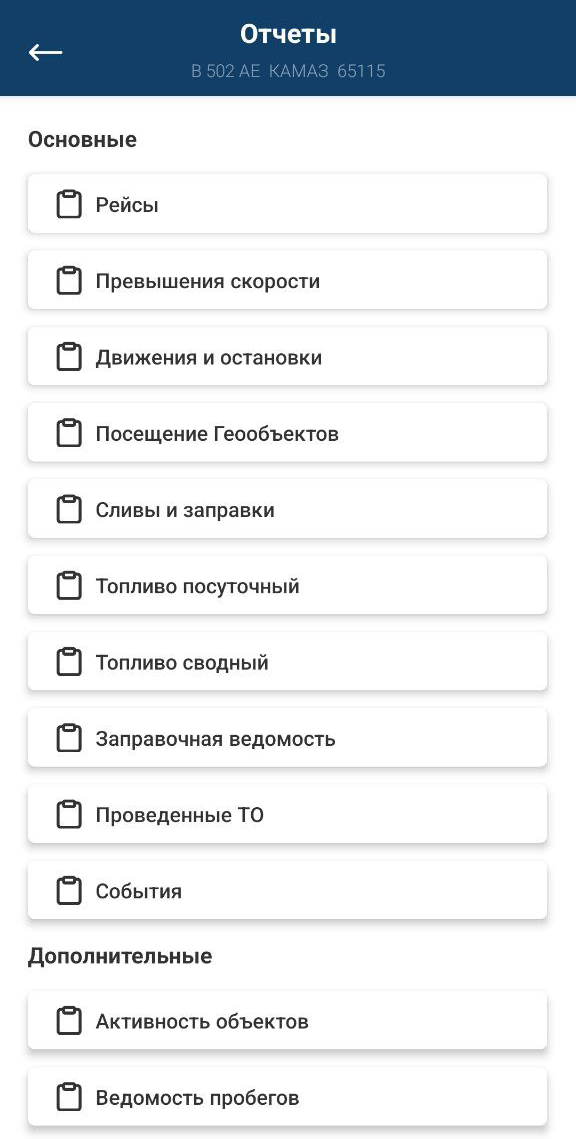Image resolution: width=576 pixels, height=1139 pixels.
Task: Open the Рейсы report
Action: (x=288, y=204)
